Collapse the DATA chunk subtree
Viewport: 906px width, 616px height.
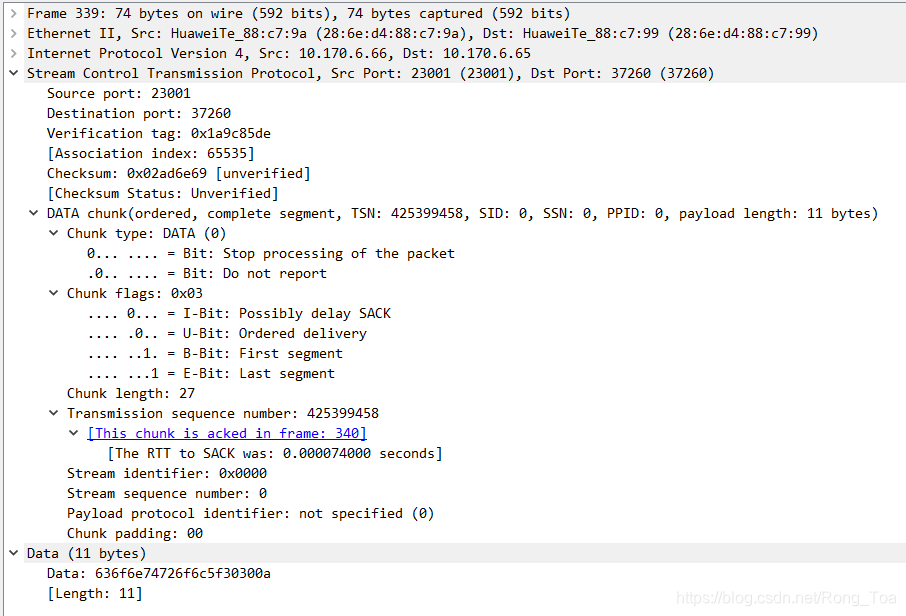[33, 213]
